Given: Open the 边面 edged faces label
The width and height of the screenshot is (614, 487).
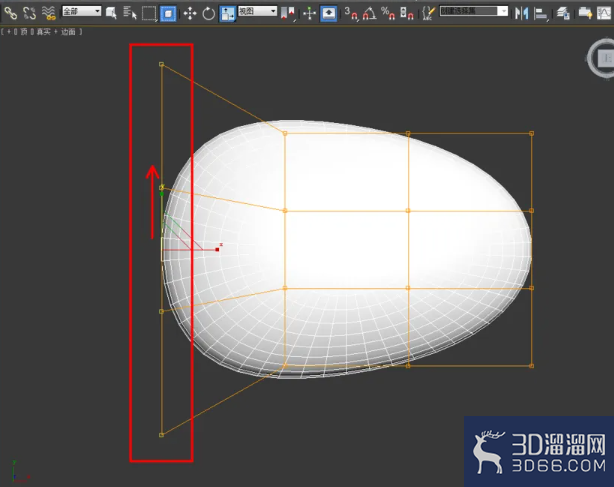Looking at the screenshot, I should click(68, 32).
